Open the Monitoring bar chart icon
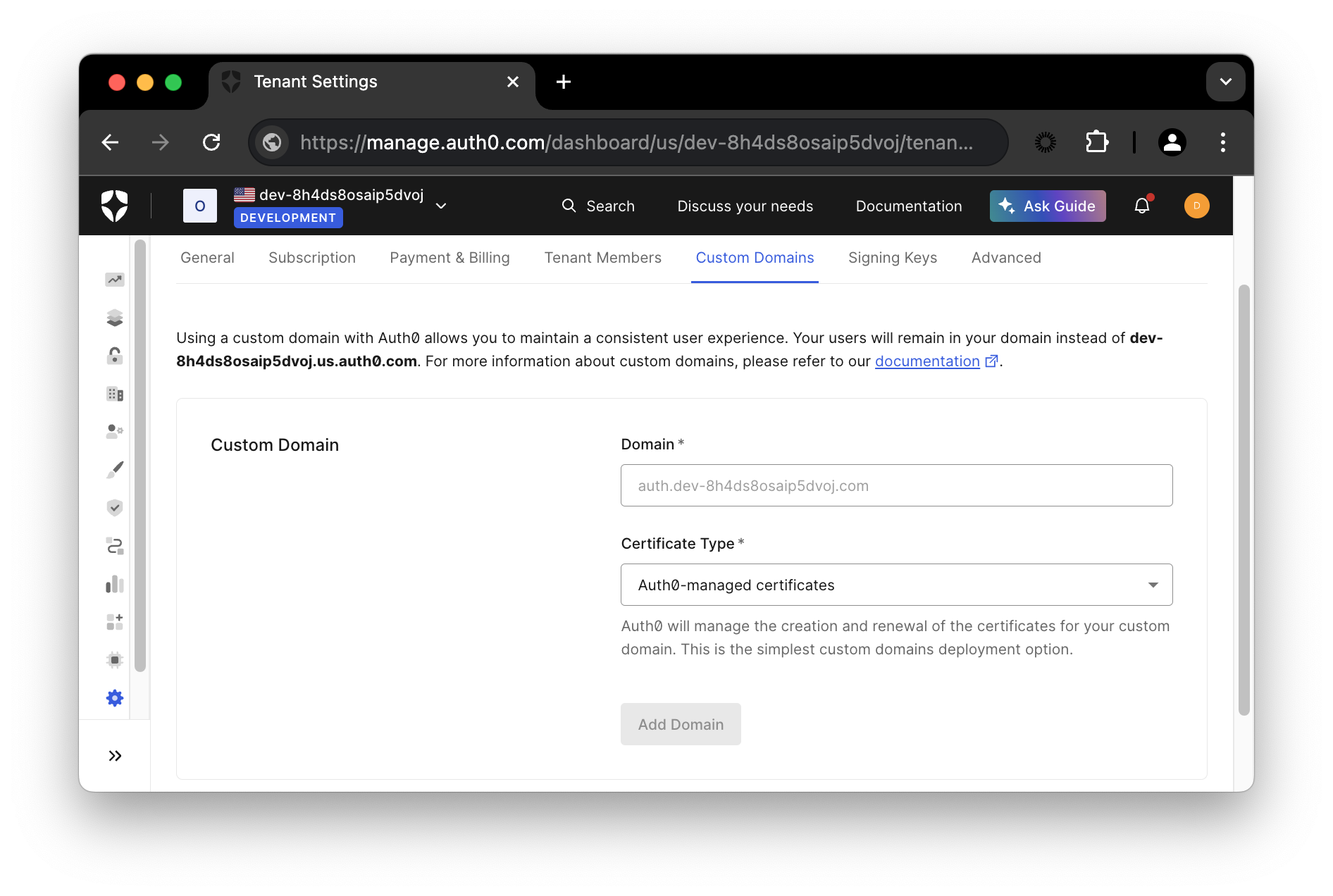 (115, 584)
